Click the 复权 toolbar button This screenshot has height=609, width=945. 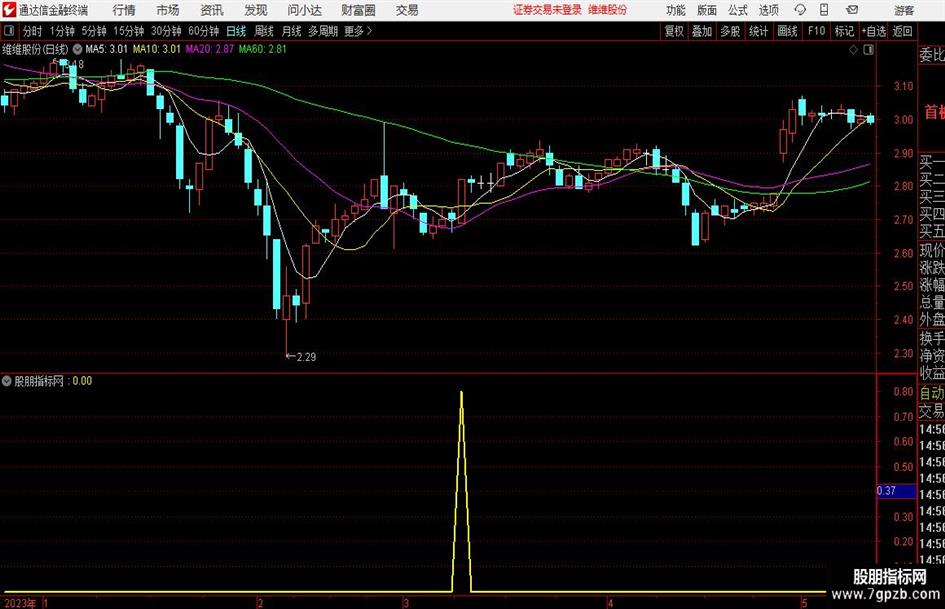(674, 31)
